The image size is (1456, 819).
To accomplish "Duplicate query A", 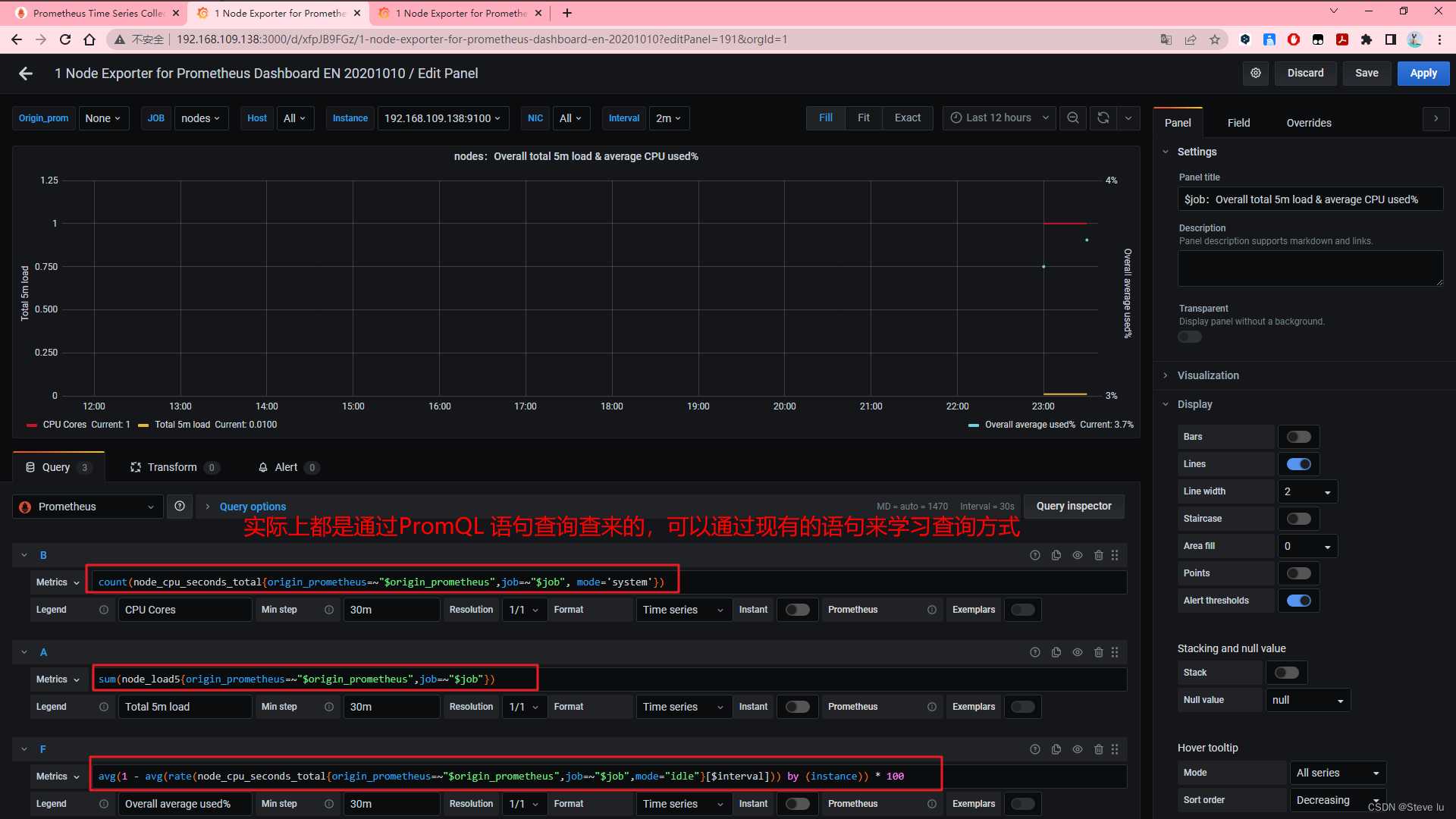I will pos(1056,653).
